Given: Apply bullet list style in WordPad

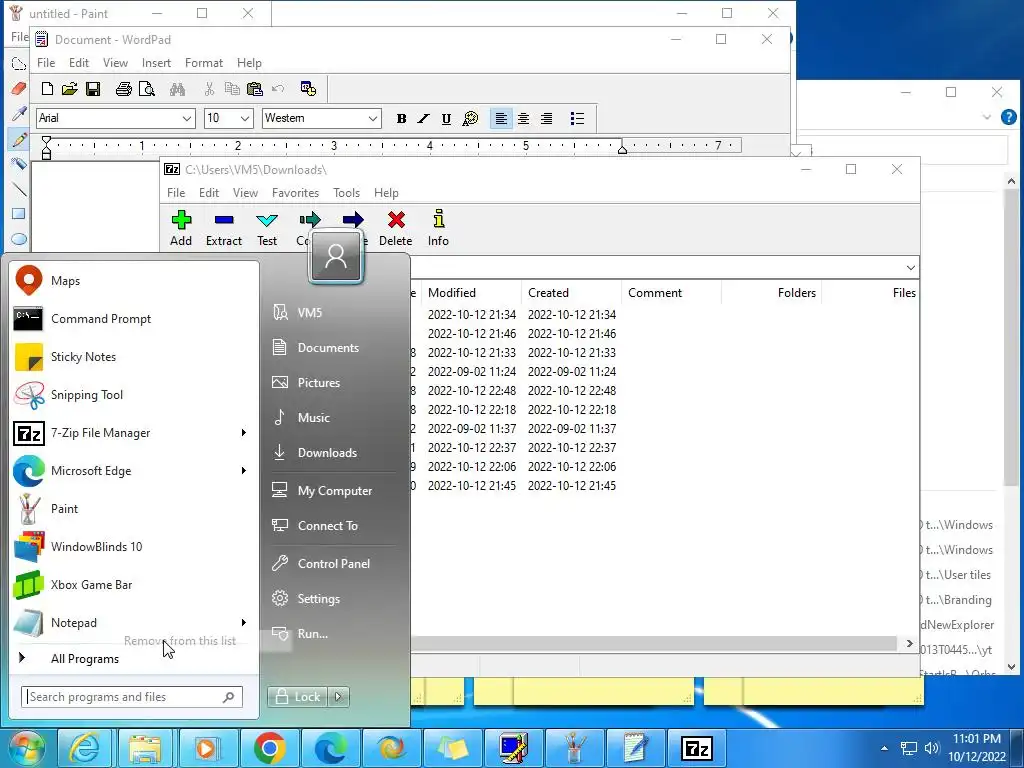Looking at the screenshot, I should tap(577, 118).
